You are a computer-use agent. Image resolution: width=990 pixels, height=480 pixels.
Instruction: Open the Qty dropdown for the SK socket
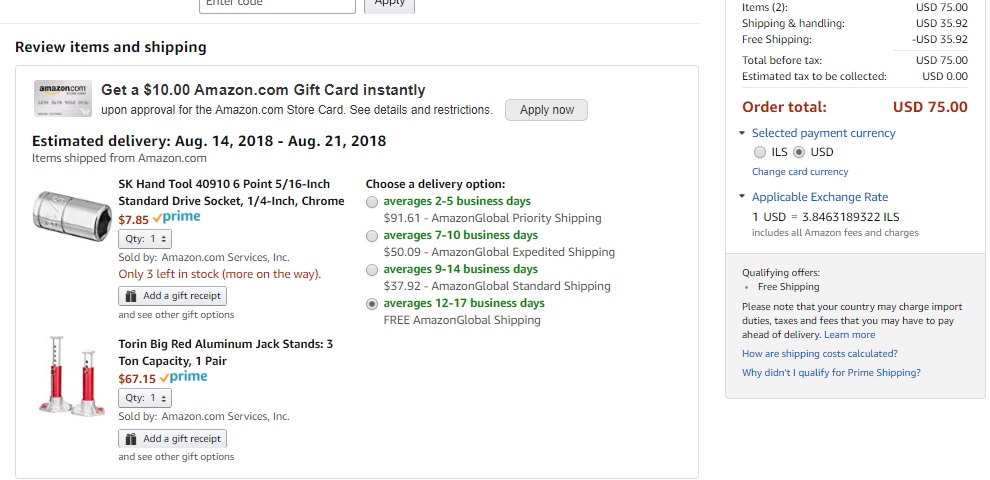pyautogui.click(x=145, y=239)
